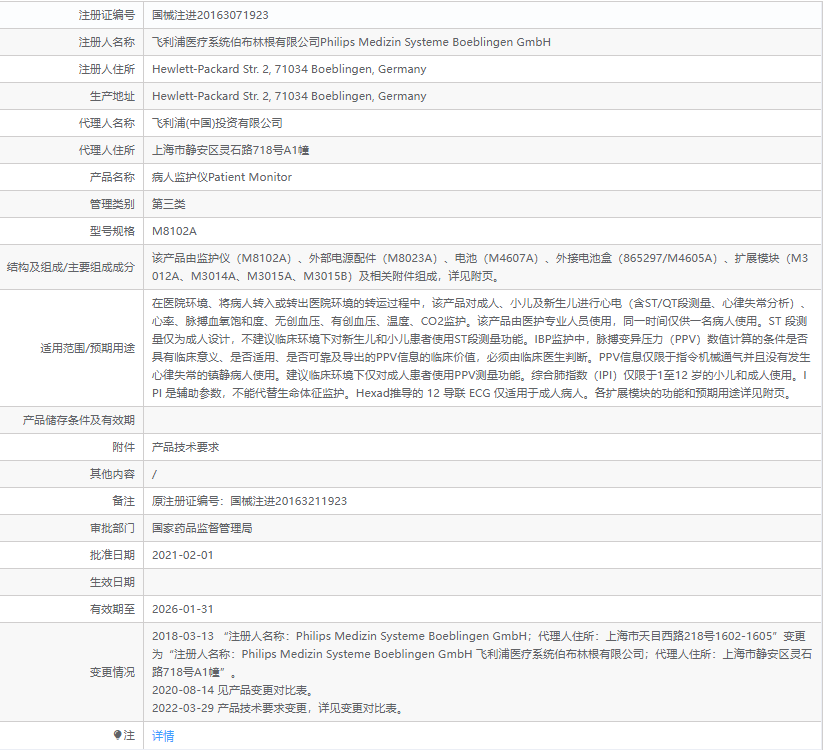Viewport: 826px width, 750px height.
Task: Click the 适用范围/预期用途 label
Action: (x=87, y=348)
